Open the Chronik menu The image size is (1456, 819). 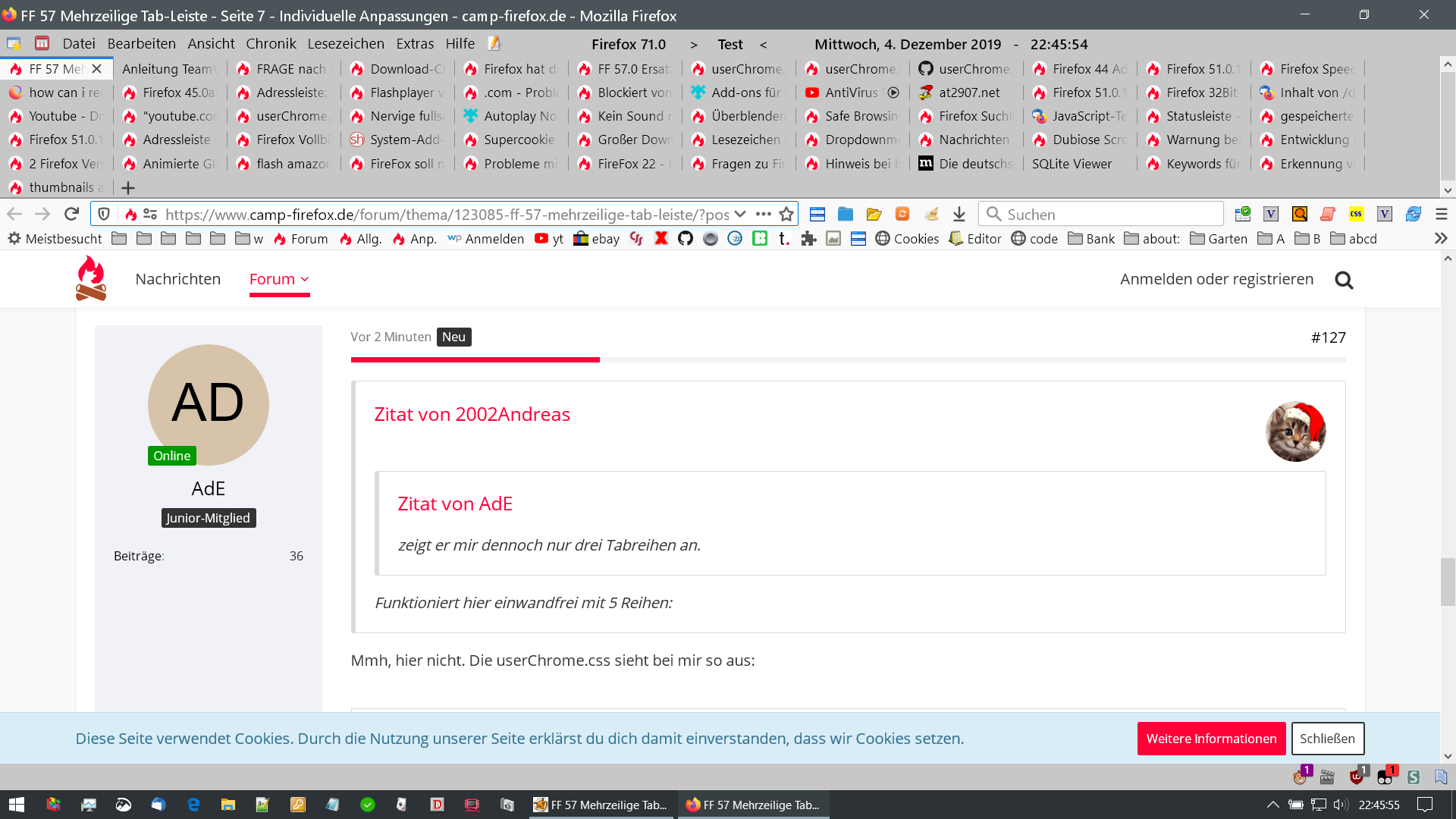[x=271, y=44]
